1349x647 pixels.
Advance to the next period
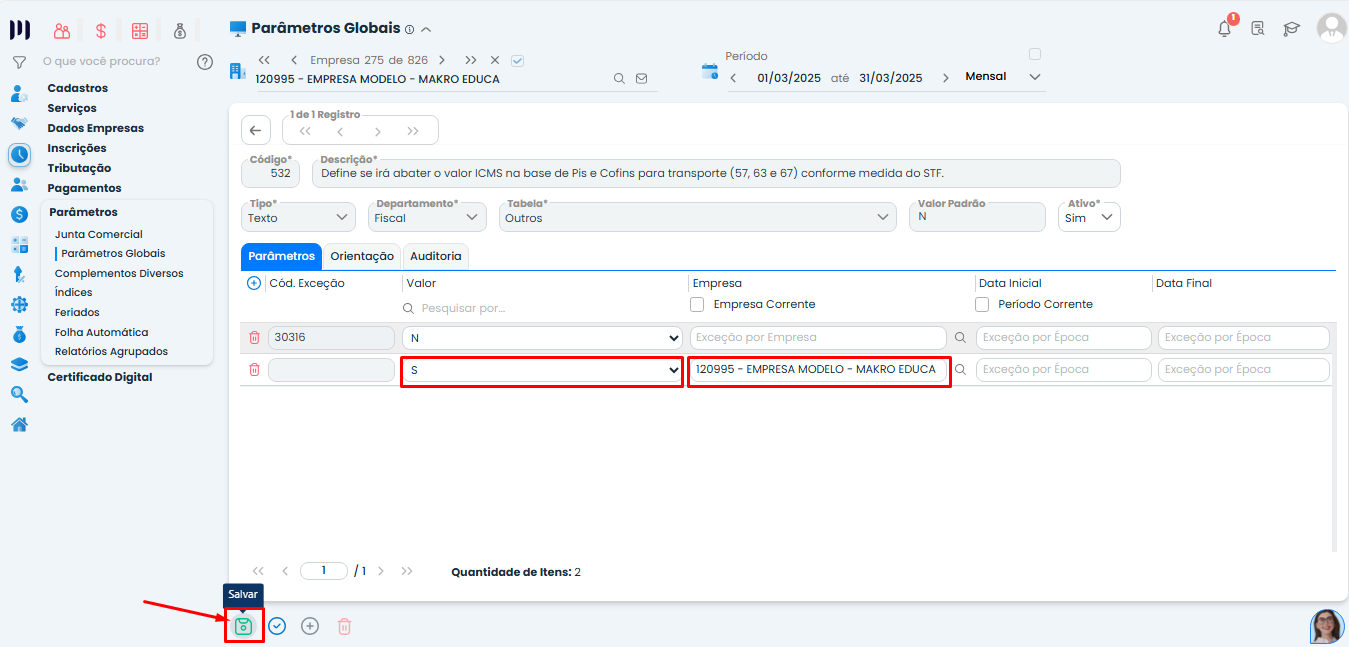(945, 78)
